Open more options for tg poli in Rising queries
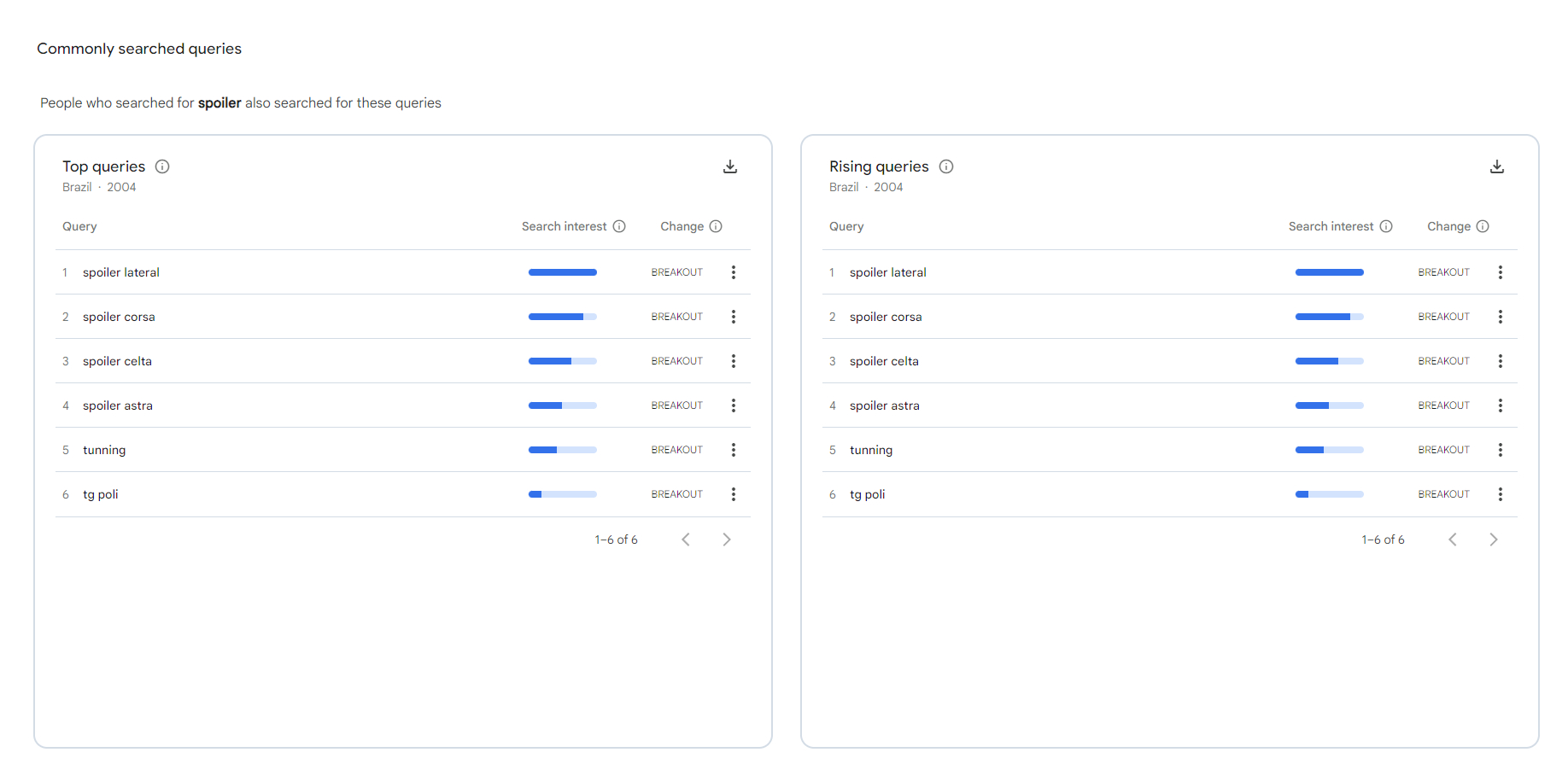This screenshot has height=764, width=1568. click(x=1500, y=494)
